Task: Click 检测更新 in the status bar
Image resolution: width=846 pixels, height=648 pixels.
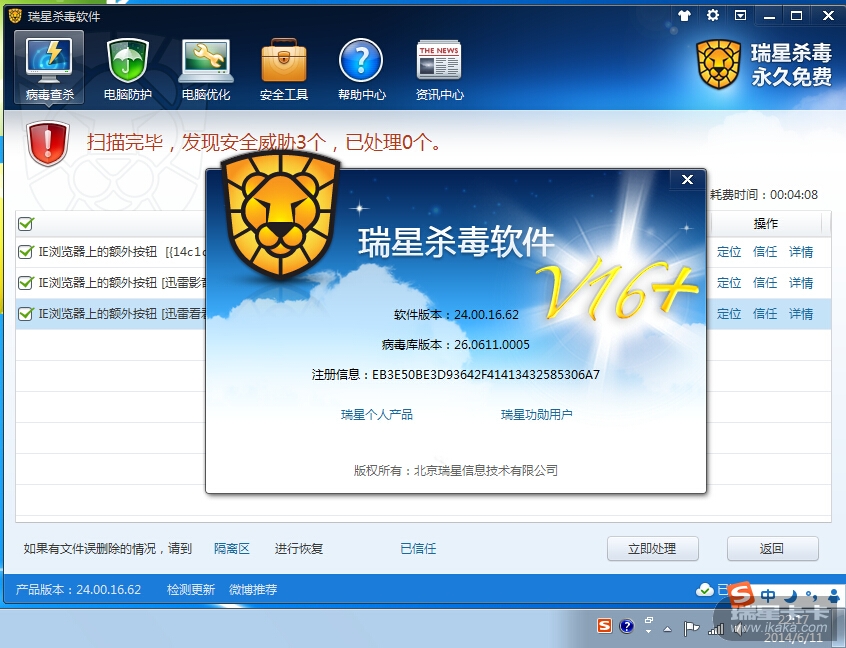Action: tap(190, 589)
